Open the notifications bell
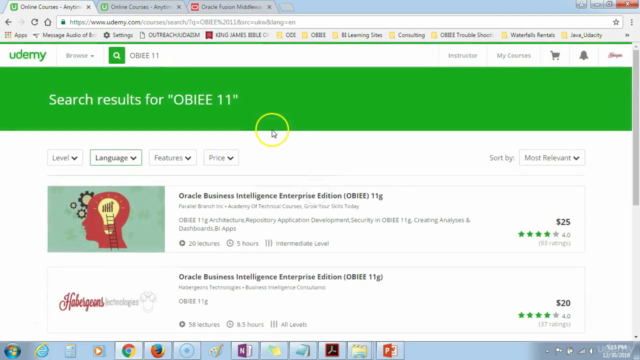Screen dimensions: 640x360 pos(584,56)
